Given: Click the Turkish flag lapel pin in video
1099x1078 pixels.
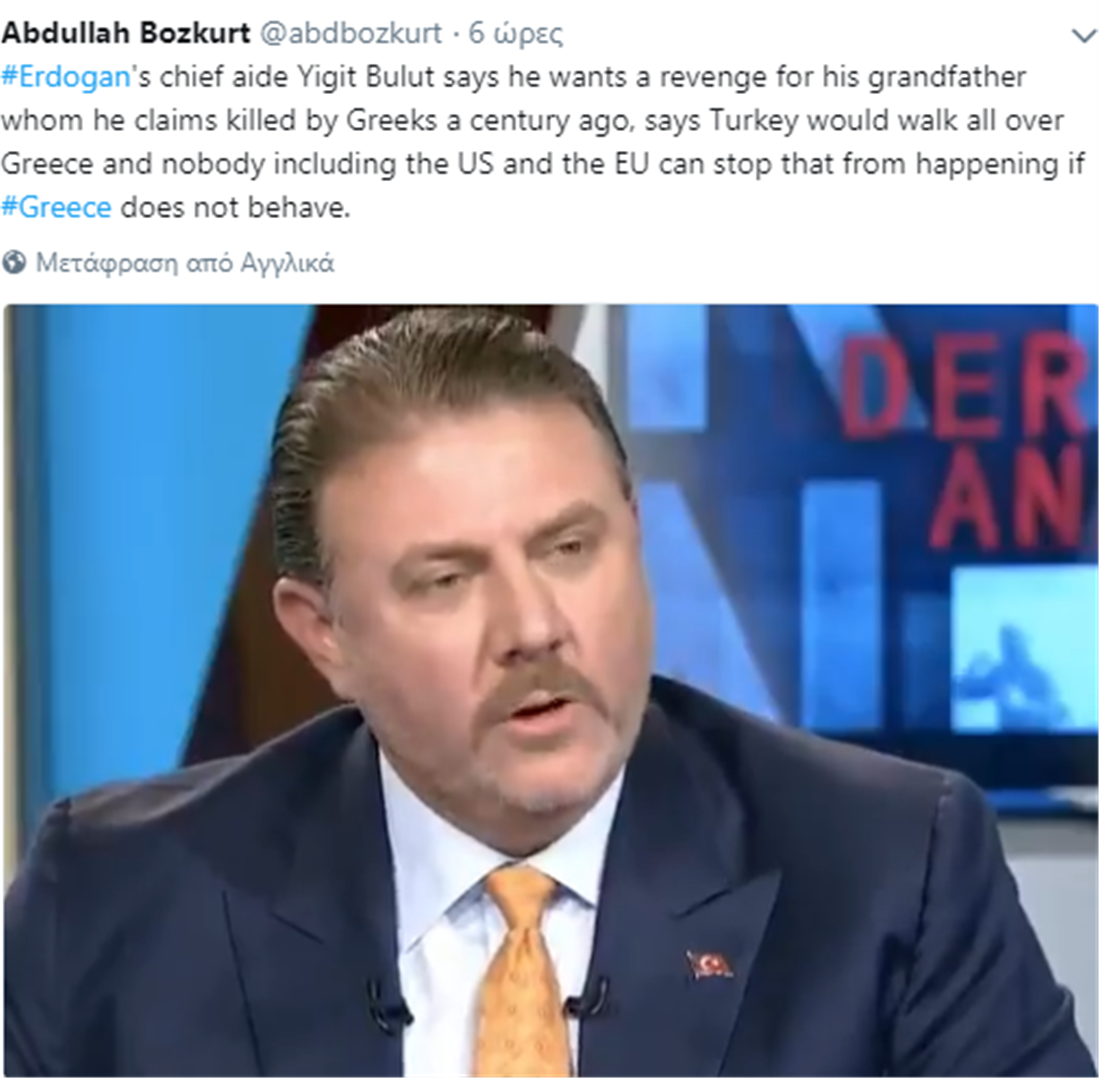Looking at the screenshot, I should (x=709, y=965).
